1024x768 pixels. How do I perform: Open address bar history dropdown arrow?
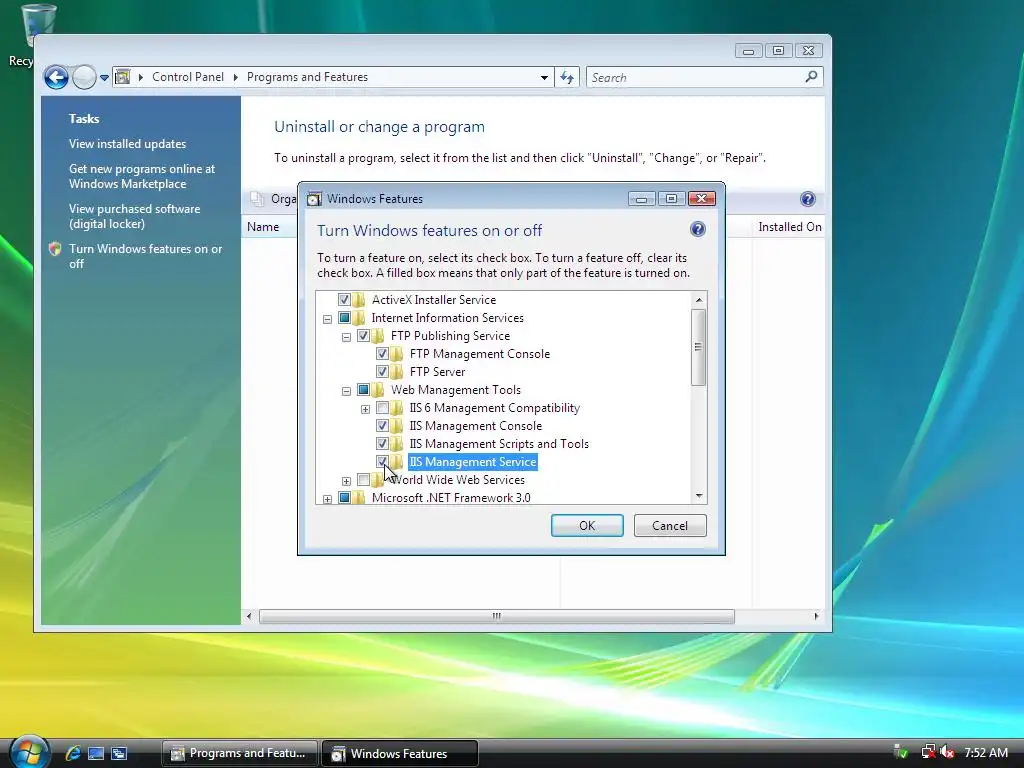tap(544, 78)
